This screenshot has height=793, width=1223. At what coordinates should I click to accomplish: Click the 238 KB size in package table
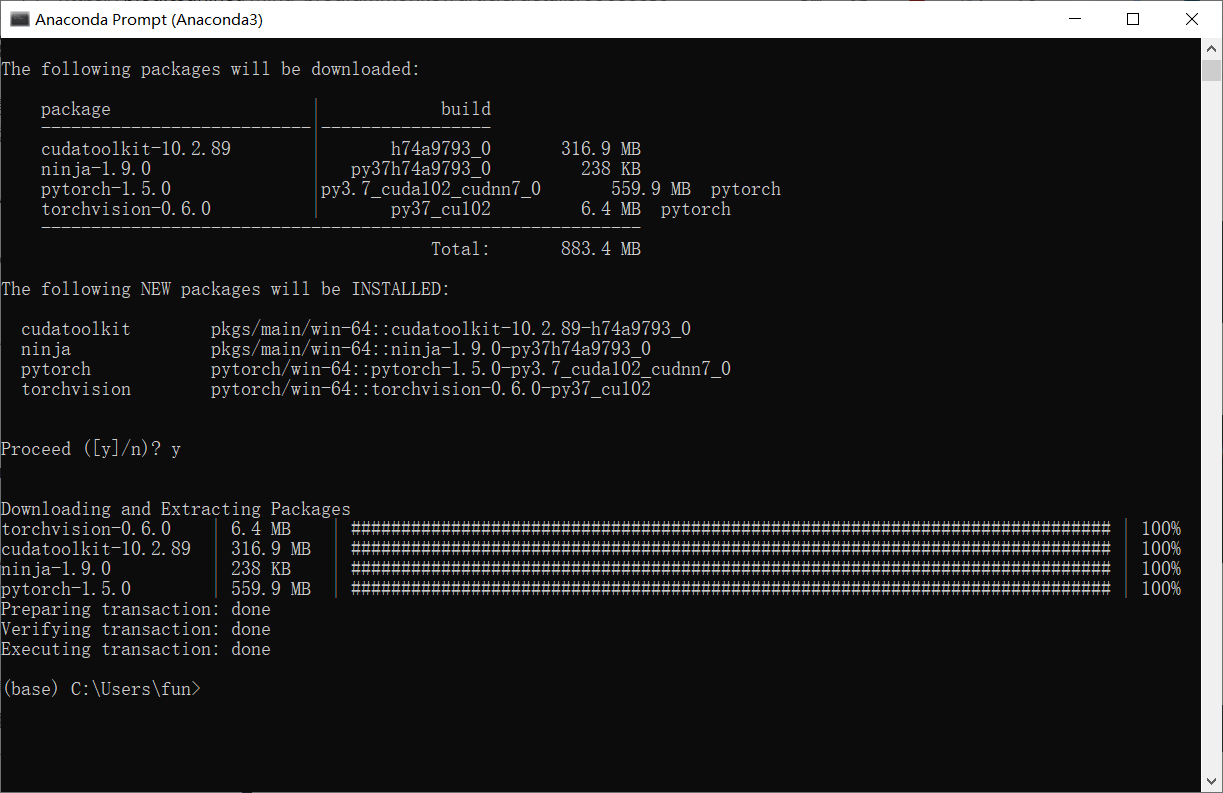click(611, 169)
